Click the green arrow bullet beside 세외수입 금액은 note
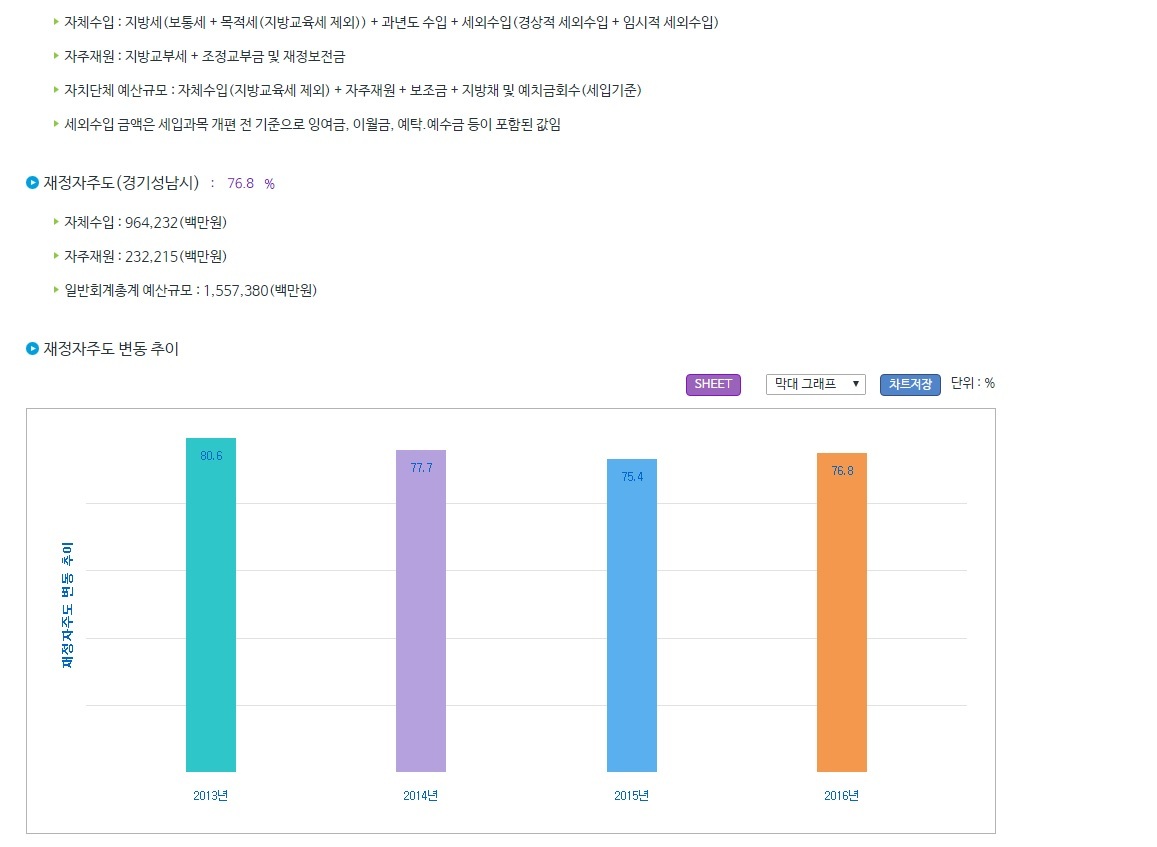 (x=56, y=123)
